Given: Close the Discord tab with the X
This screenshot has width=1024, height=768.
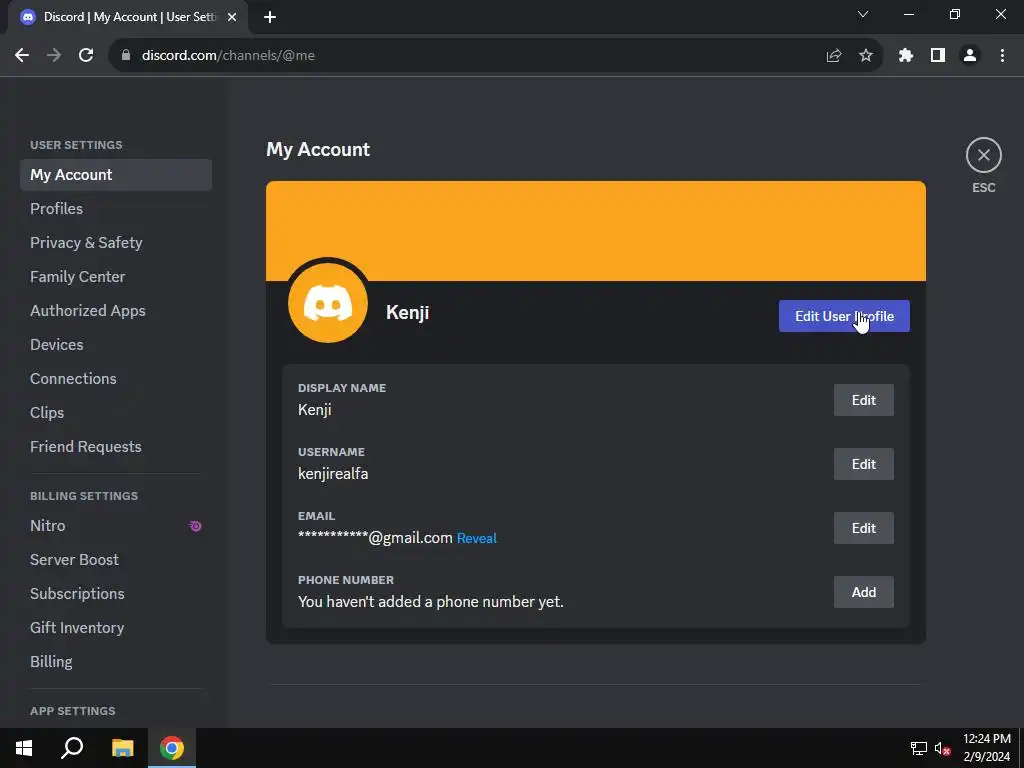Looking at the screenshot, I should (x=232, y=18).
